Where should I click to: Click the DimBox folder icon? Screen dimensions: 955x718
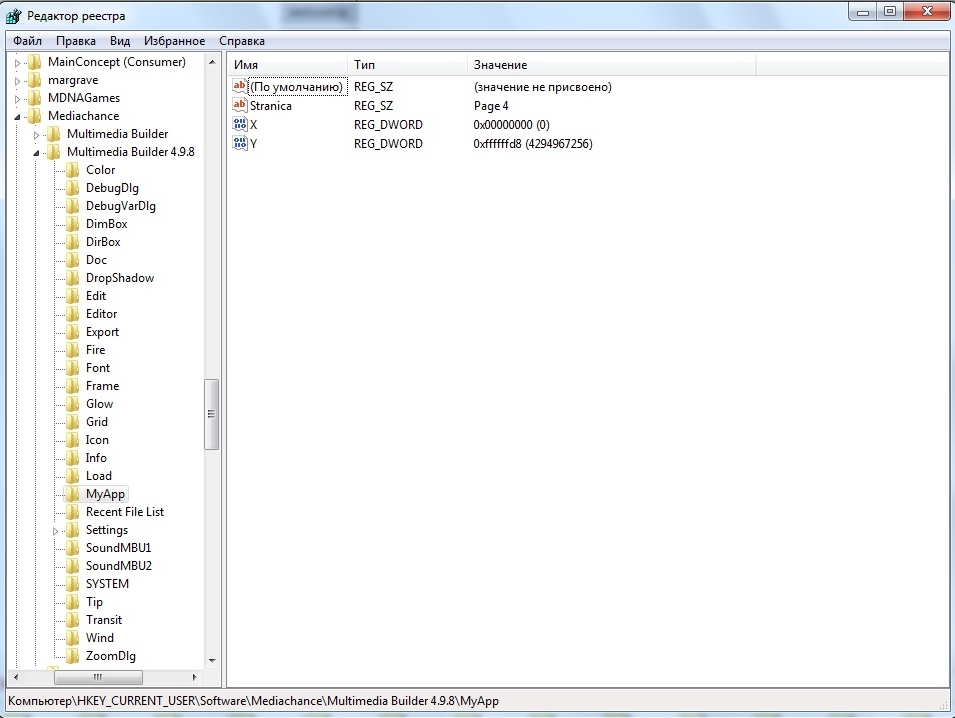click(72, 223)
